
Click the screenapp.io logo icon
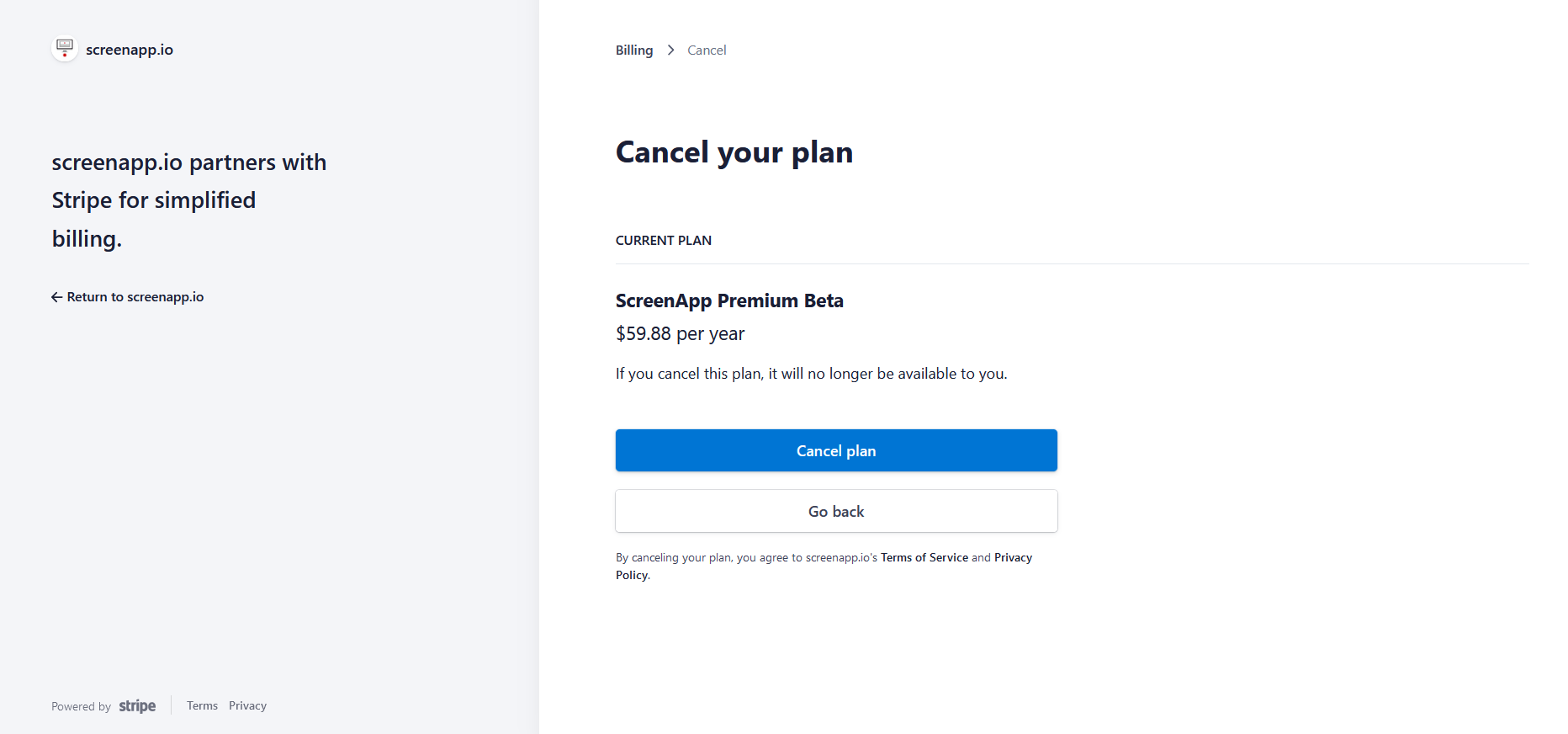click(x=65, y=49)
